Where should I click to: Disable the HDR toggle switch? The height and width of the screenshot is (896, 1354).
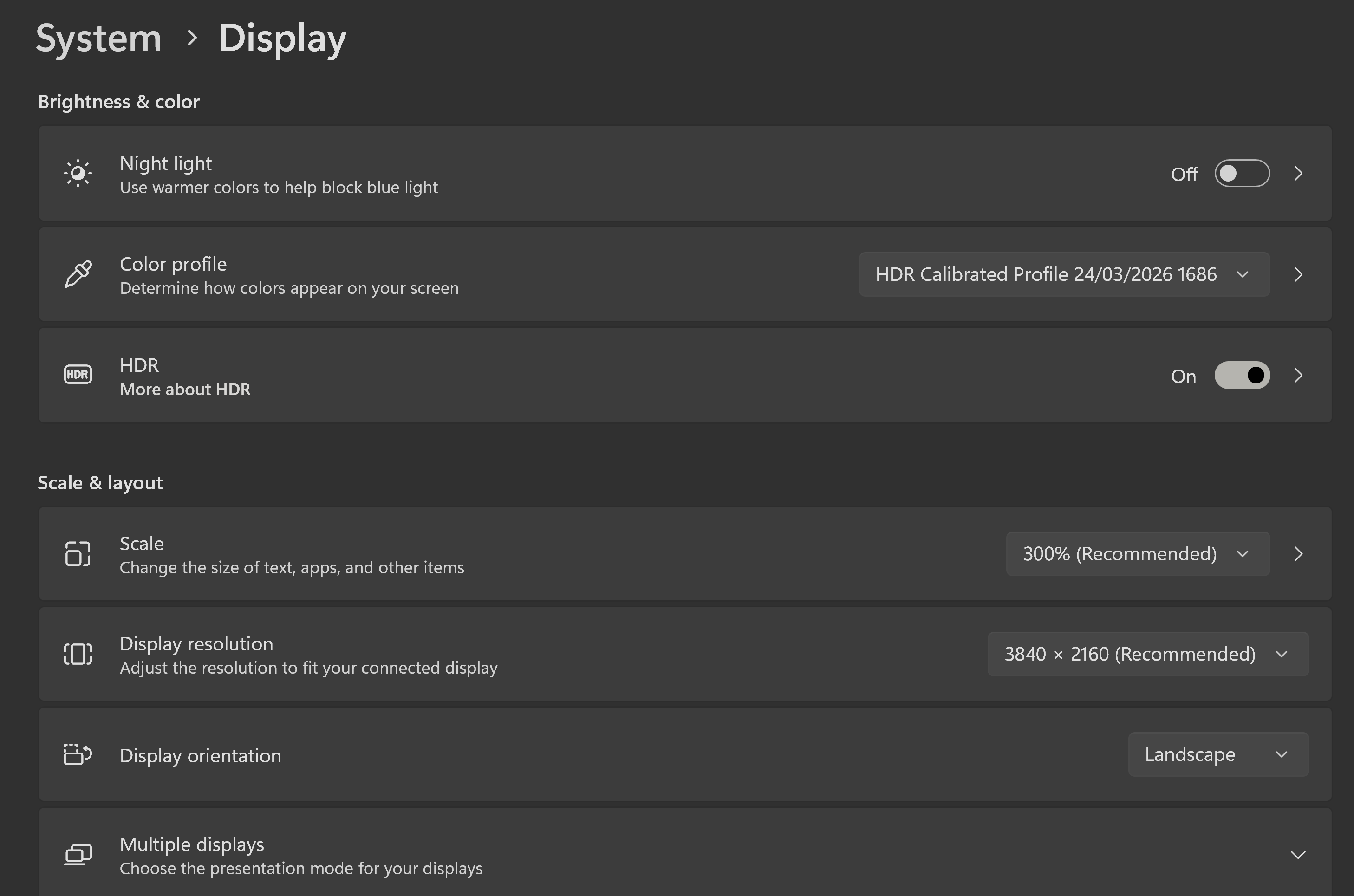[1242, 376]
